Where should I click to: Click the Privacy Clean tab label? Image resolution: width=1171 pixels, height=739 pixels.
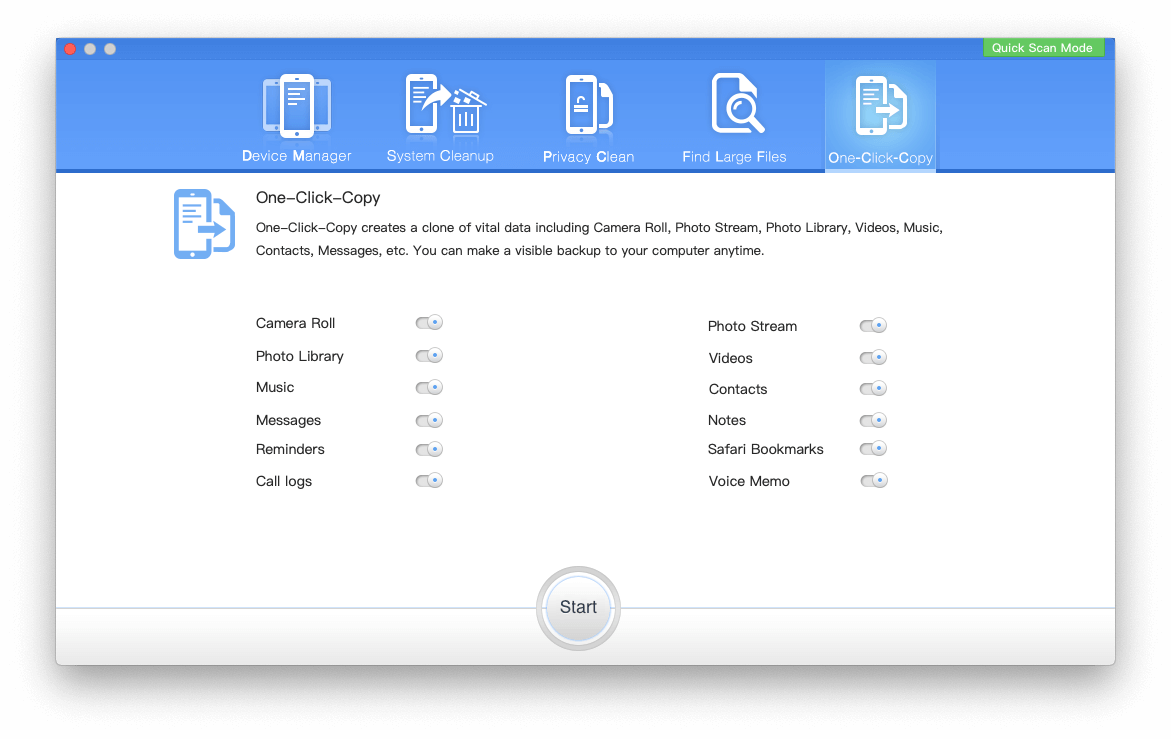[x=588, y=157]
